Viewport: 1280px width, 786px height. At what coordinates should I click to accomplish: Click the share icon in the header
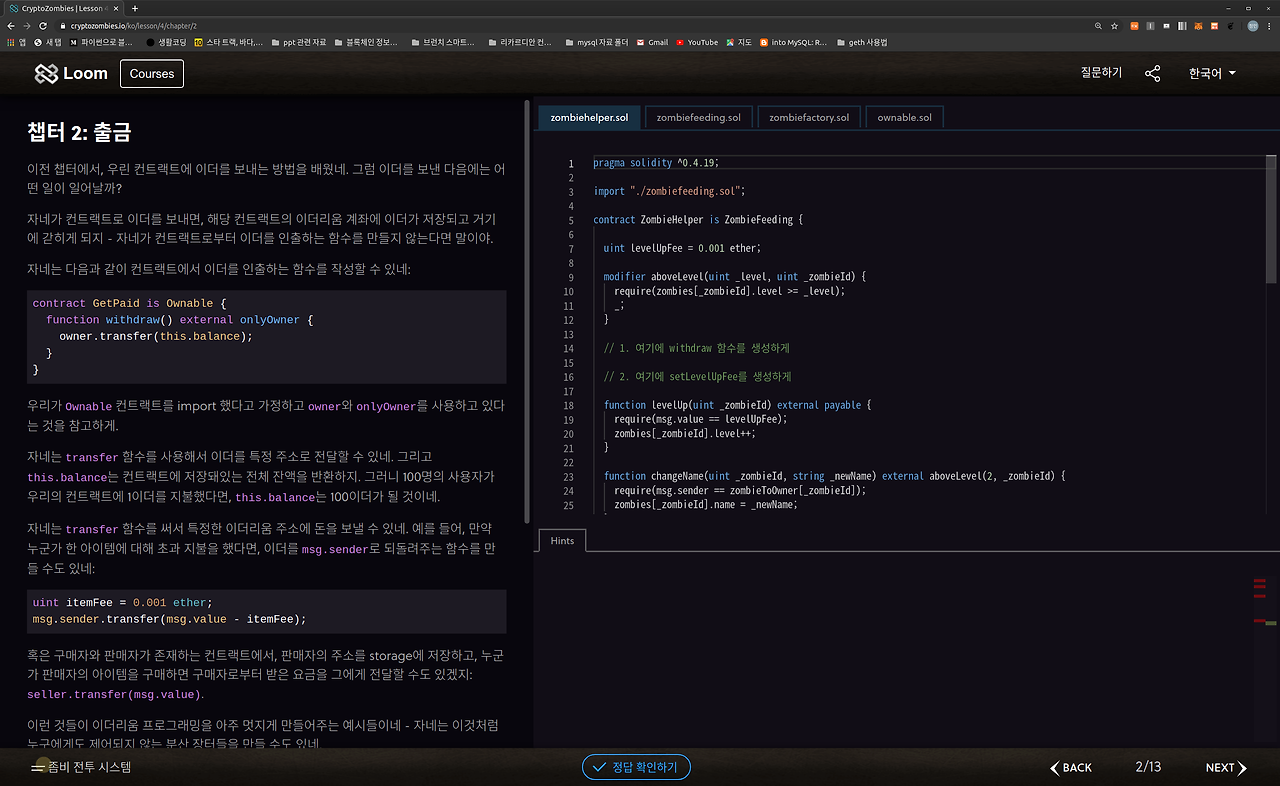(1153, 73)
